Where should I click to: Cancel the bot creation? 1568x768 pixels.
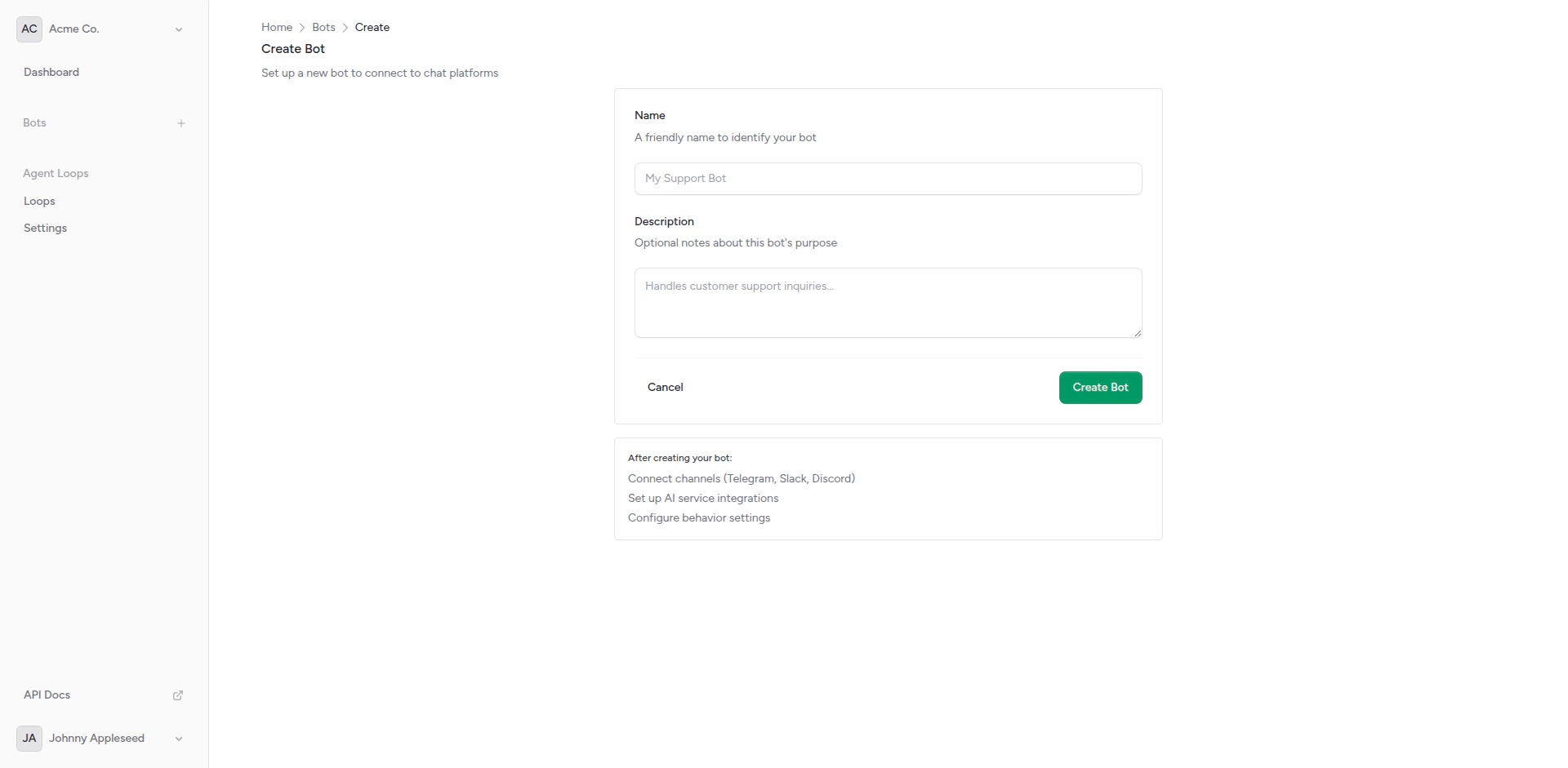pyautogui.click(x=665, y=387)
